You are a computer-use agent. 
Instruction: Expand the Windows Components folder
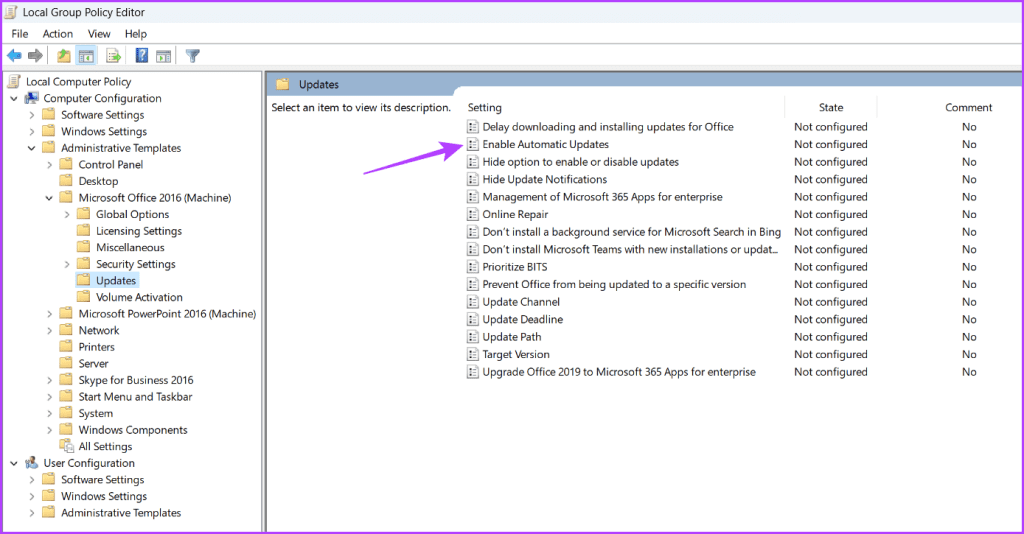(49, 430)
